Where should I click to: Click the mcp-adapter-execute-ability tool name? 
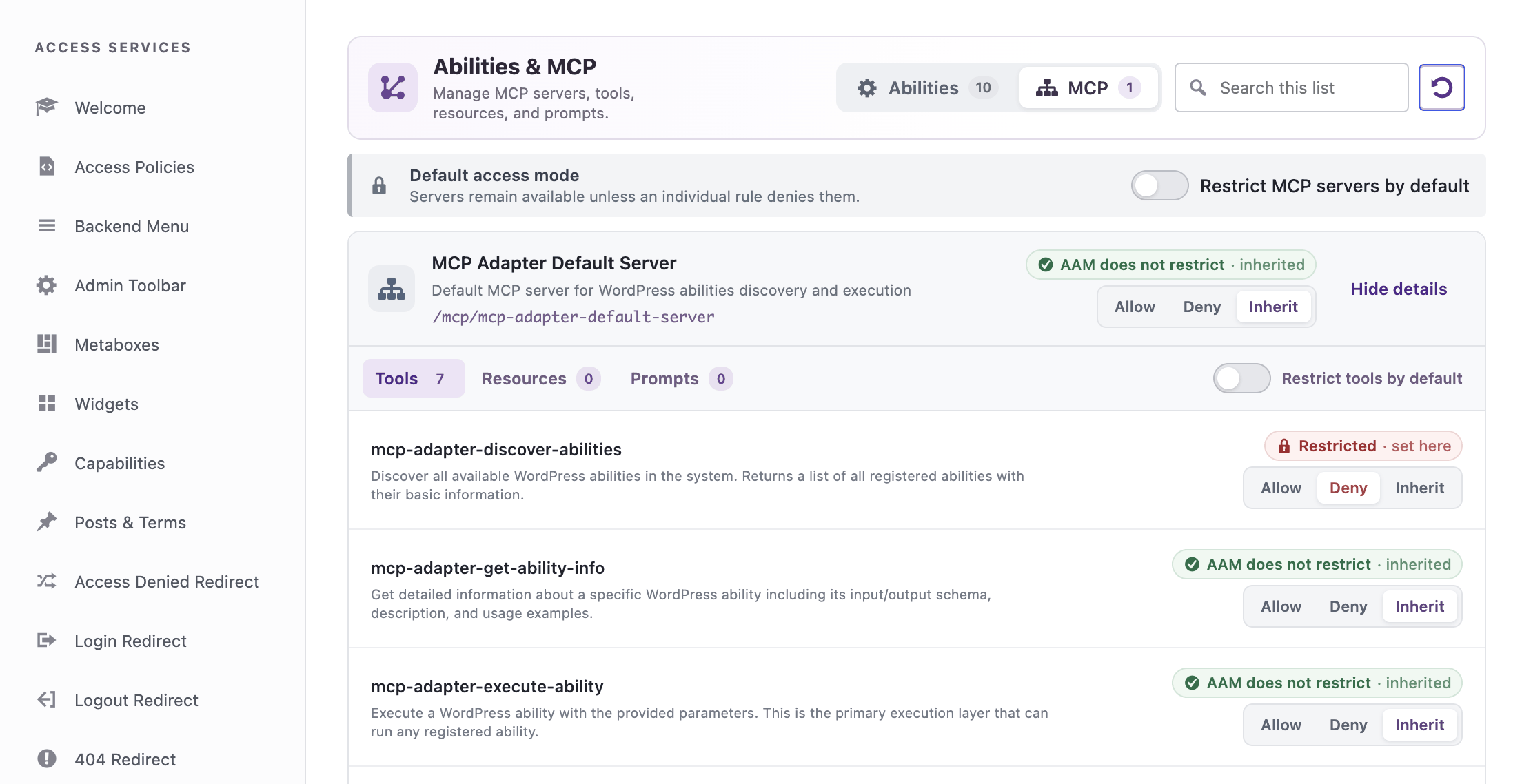(487, 686)
